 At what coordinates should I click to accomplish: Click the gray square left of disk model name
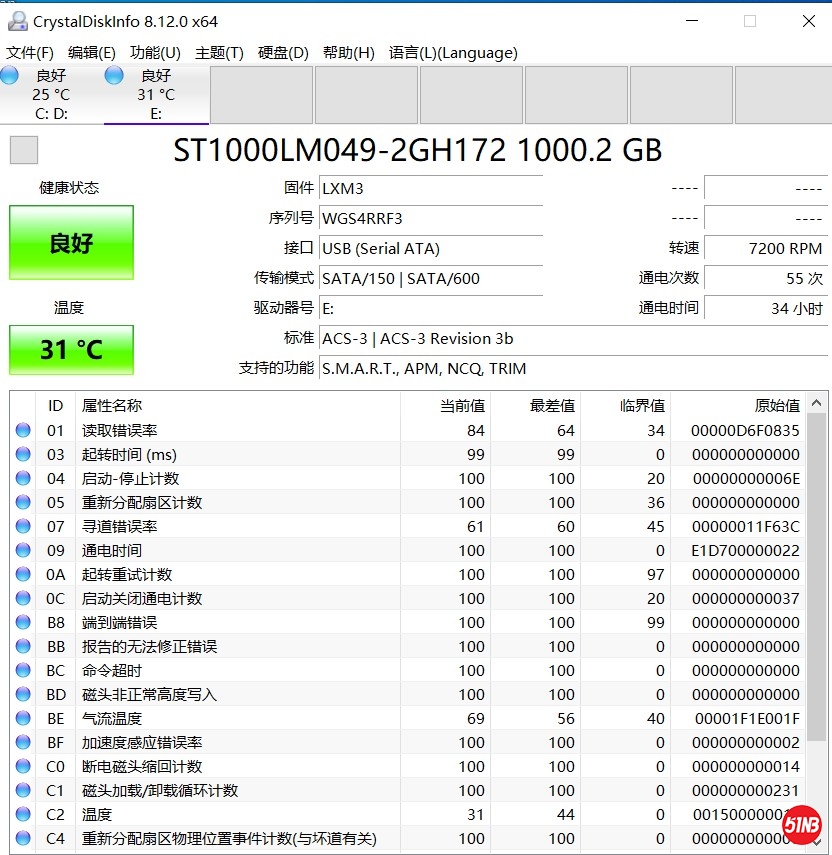[23, 150]
